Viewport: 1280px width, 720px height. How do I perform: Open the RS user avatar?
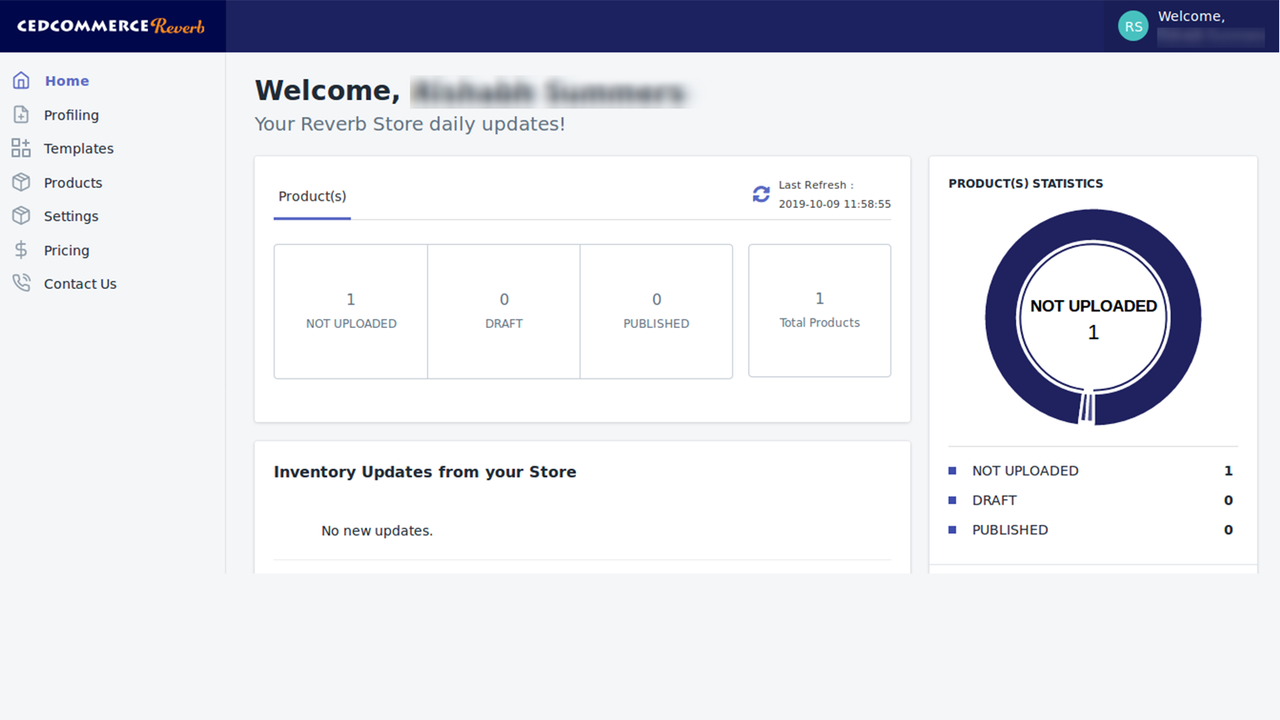[1133, 26]
